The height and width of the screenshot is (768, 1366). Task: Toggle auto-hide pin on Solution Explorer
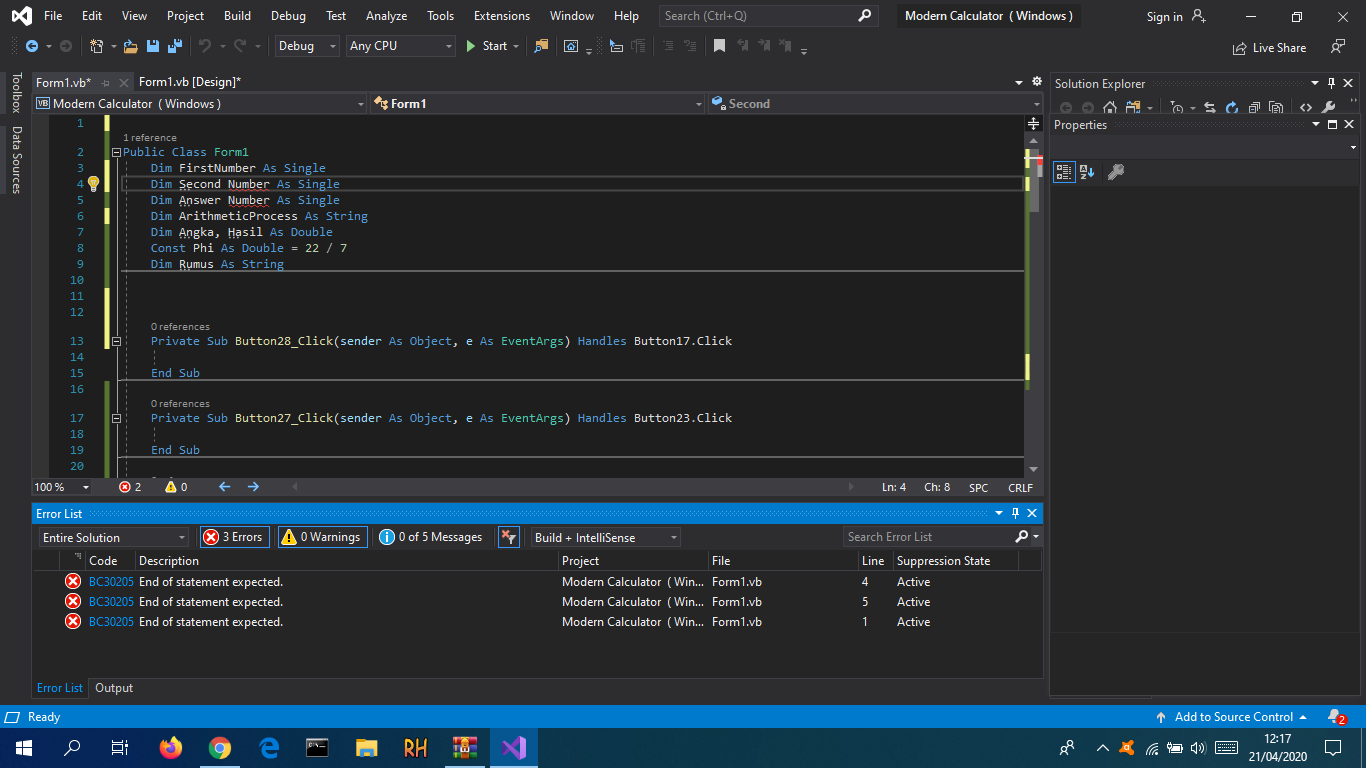click(1331, 84)
